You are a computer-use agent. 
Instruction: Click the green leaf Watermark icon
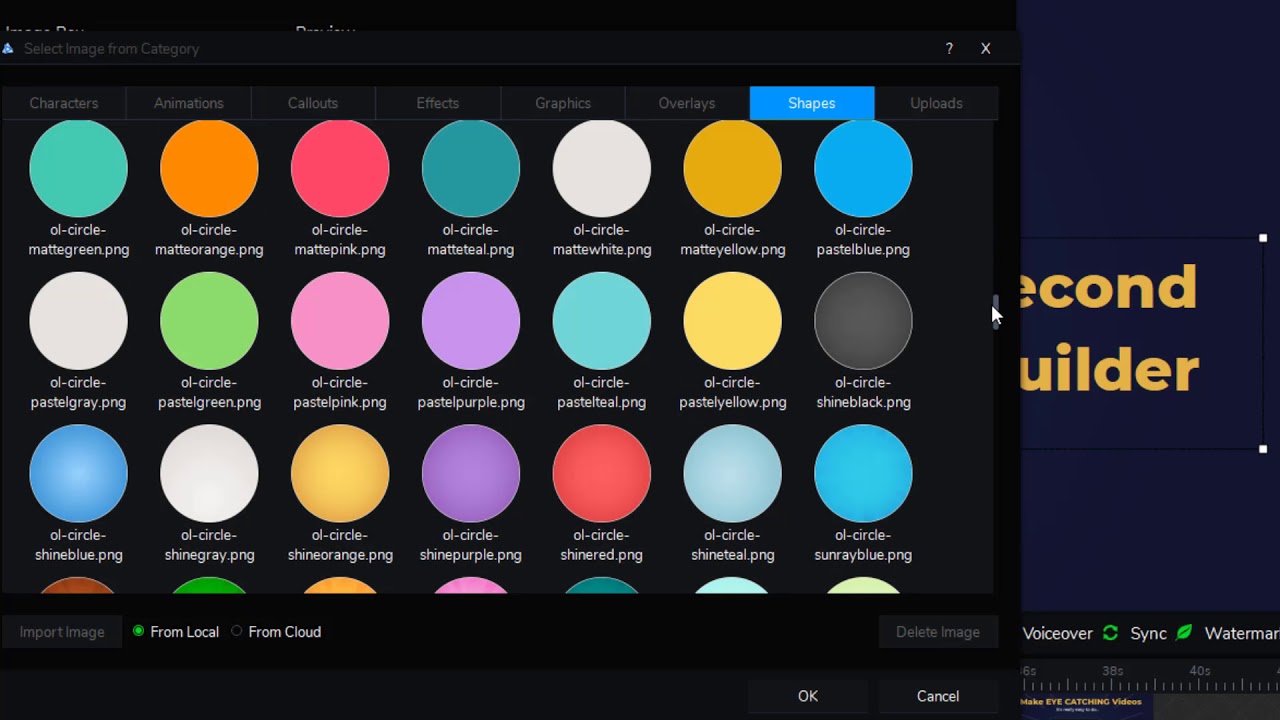[1184, 633]
